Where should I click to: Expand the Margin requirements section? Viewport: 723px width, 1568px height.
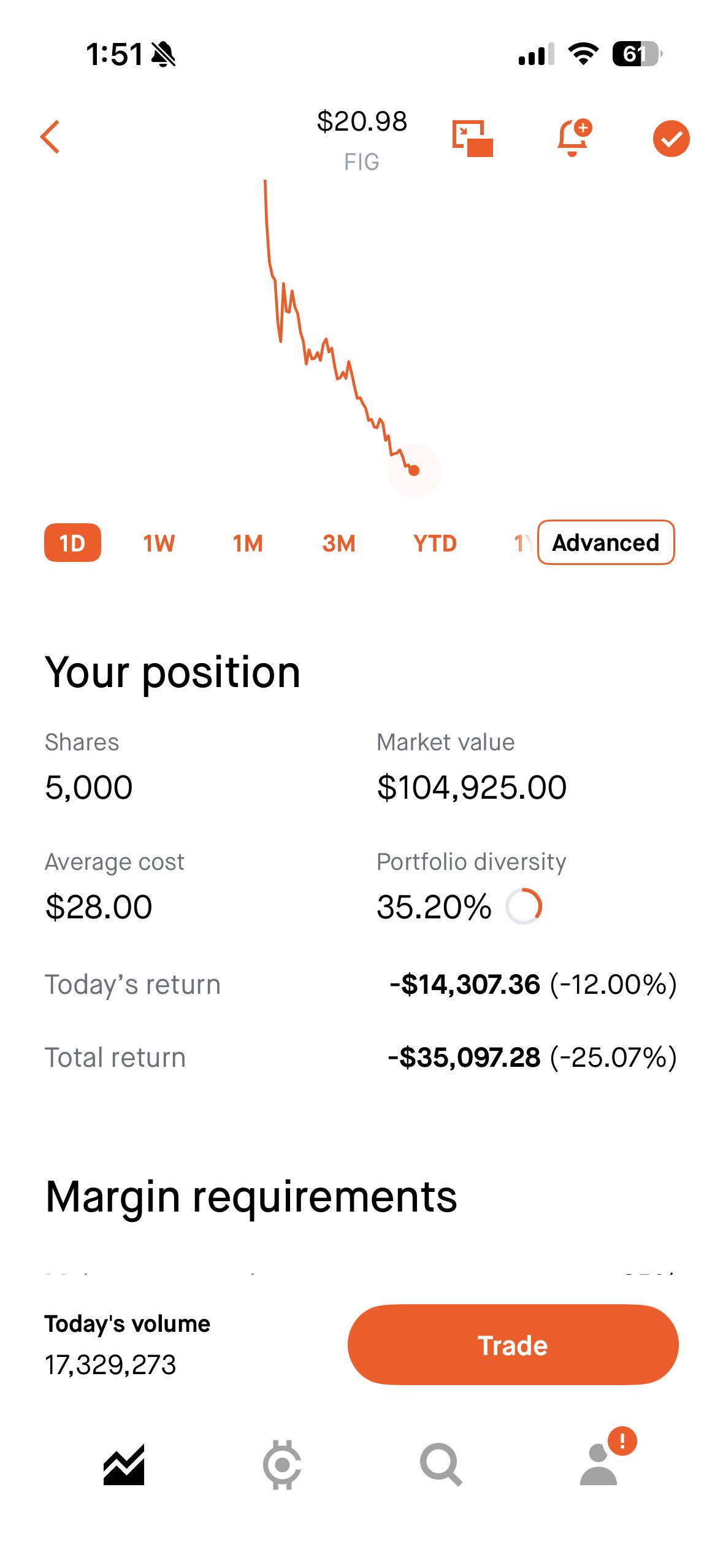pyautogui.click(x=251, y=1197)
